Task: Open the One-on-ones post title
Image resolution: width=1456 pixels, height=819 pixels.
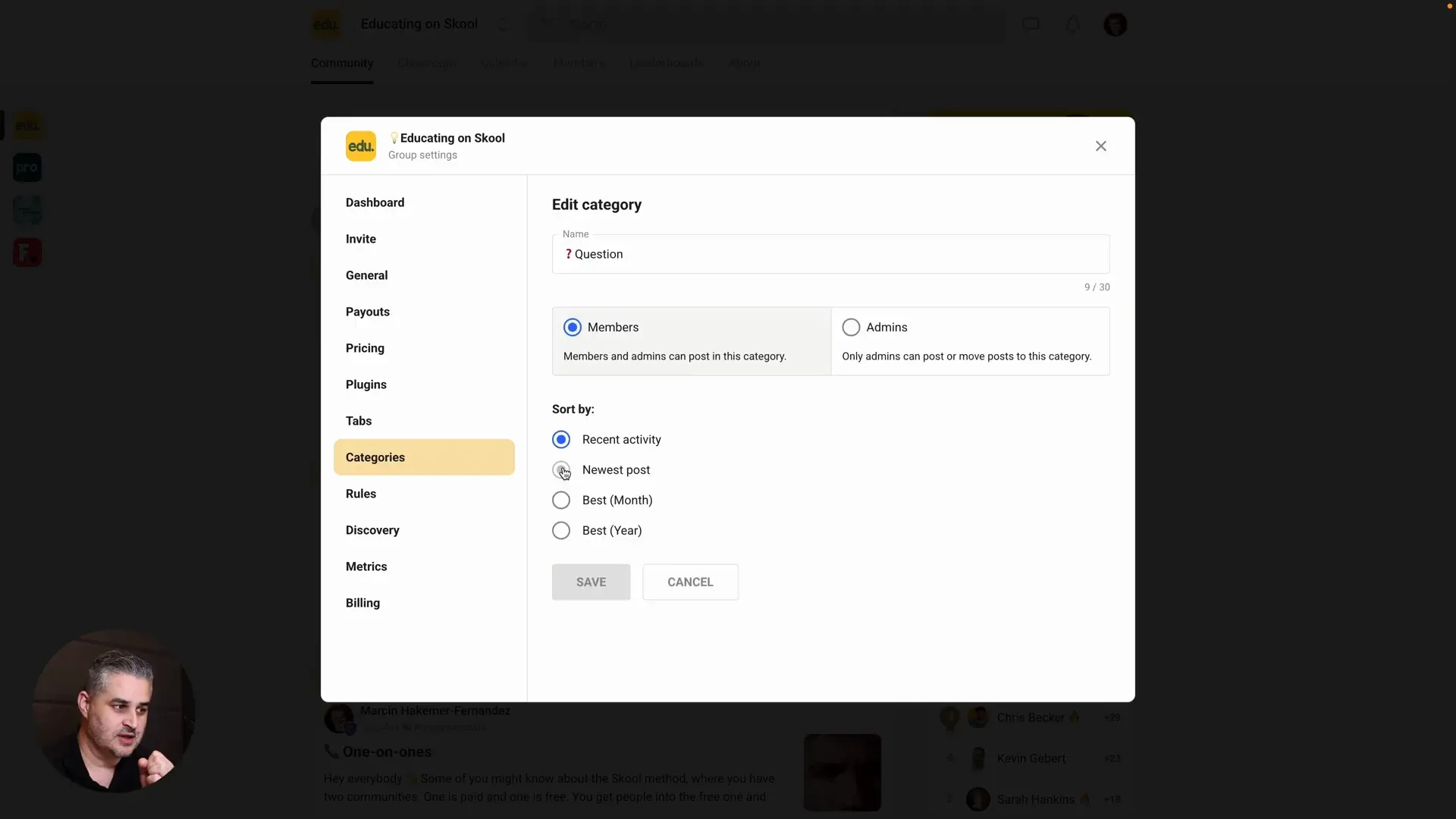Action: (x=388, y=752)
